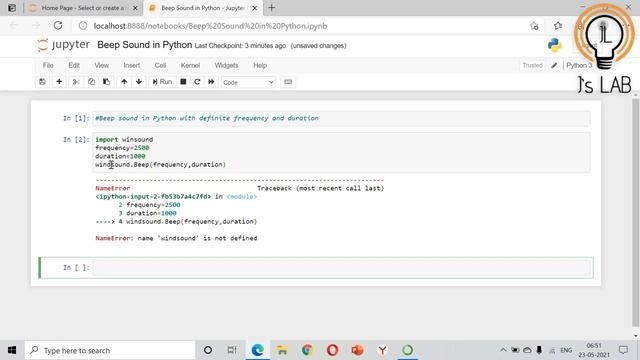Restart the kernel icon
The image size is (640, 360).
[197, 82]
